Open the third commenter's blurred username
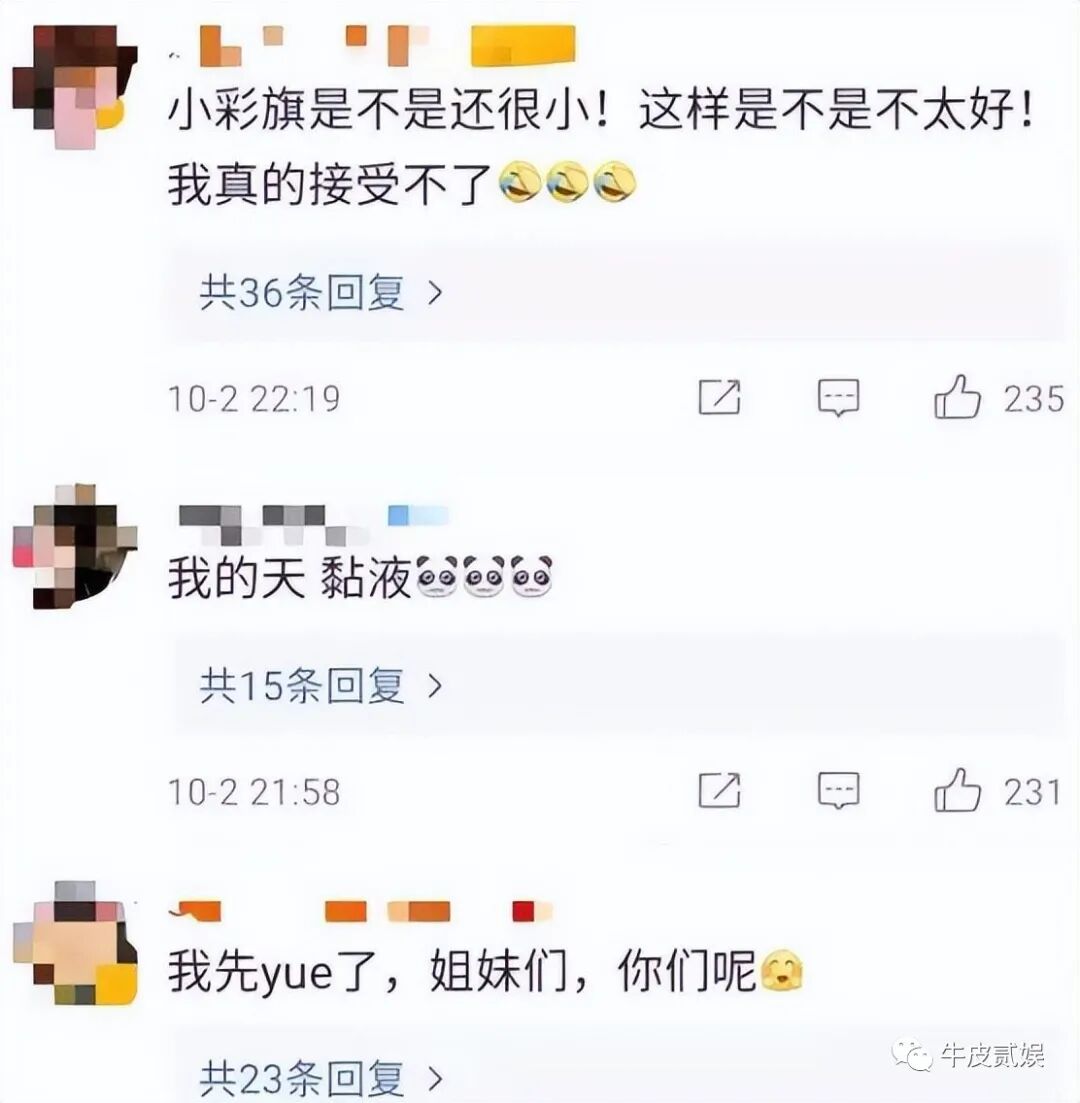1080x1103 pixels. point(361,911)
